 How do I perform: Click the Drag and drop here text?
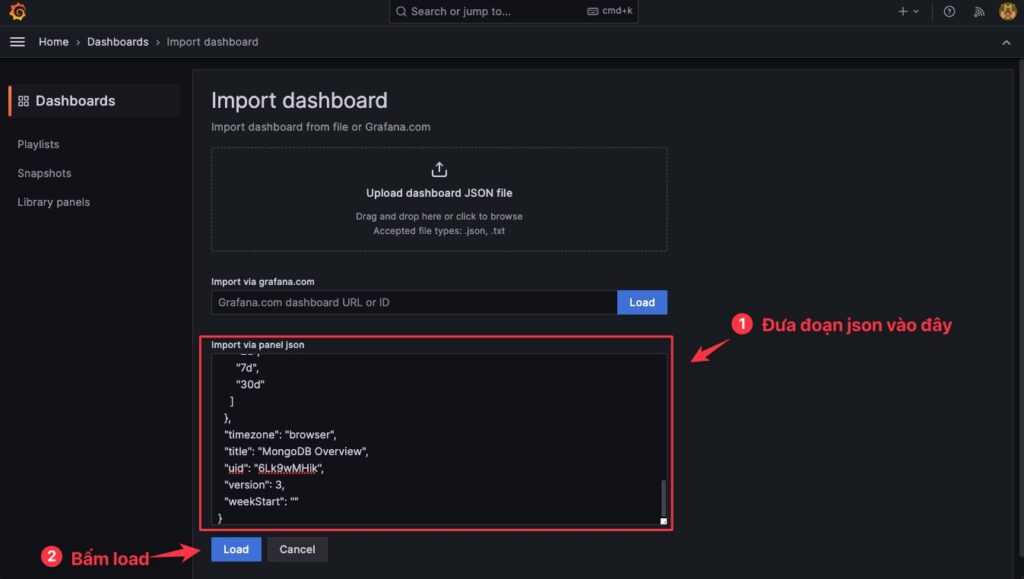[x=439, y=216]
